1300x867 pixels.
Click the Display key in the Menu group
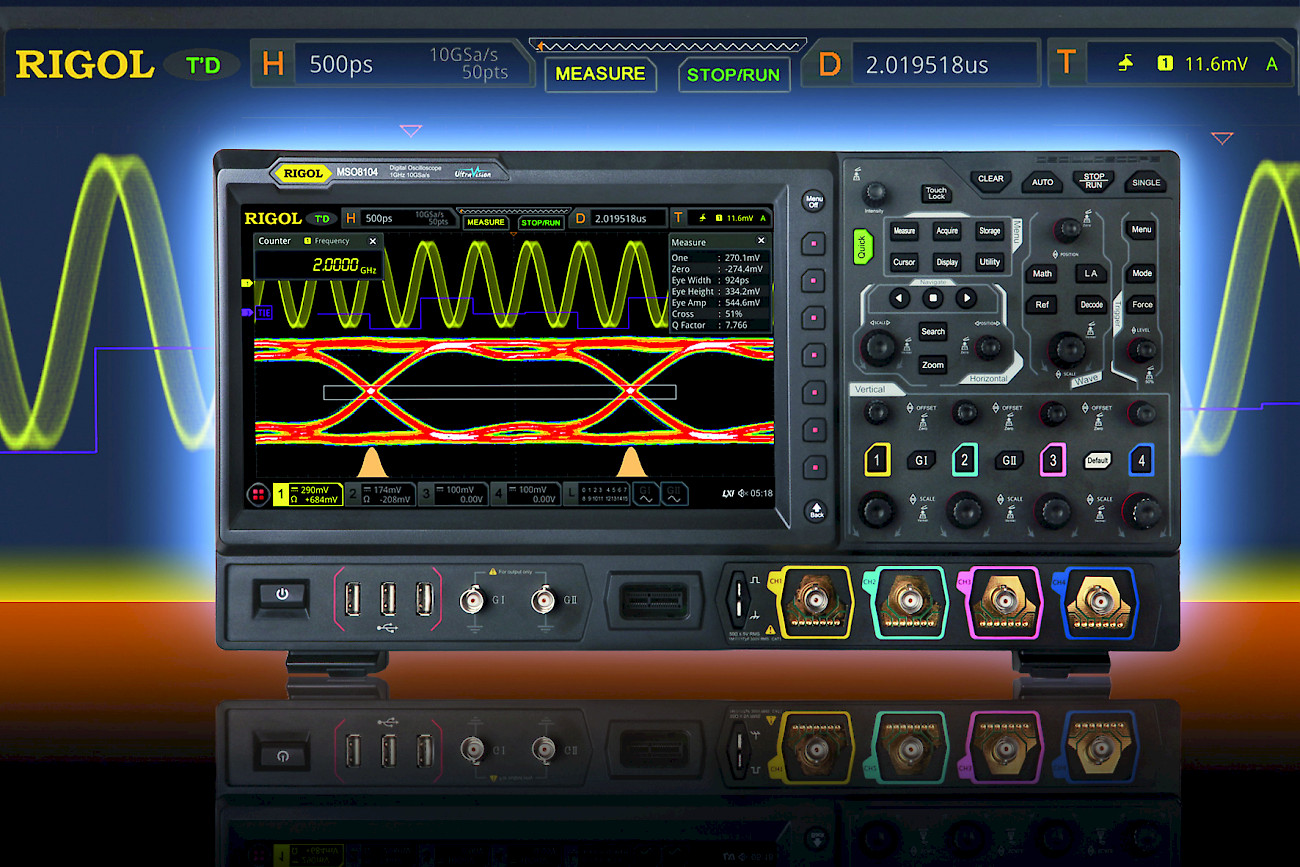tap(947, 262)
